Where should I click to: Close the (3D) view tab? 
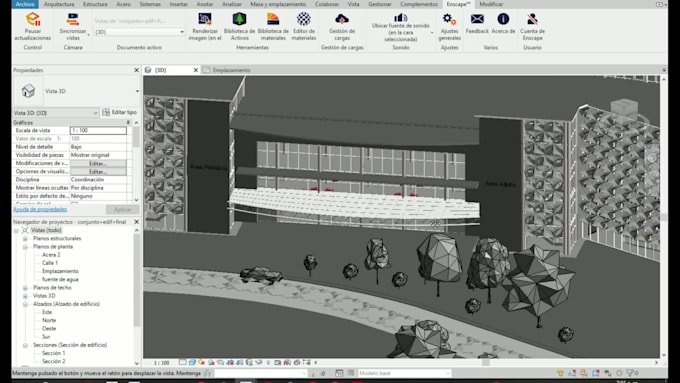pos(196,70)
